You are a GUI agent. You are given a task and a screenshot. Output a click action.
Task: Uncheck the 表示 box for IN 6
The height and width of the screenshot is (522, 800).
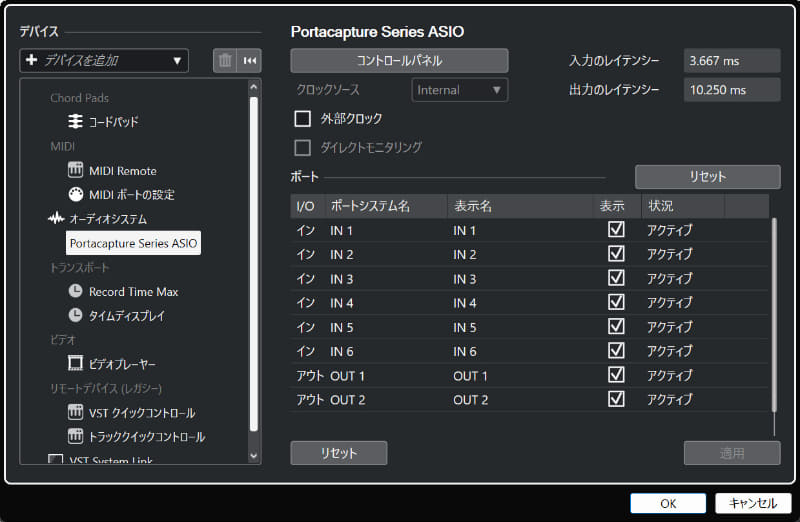point(616,351)
